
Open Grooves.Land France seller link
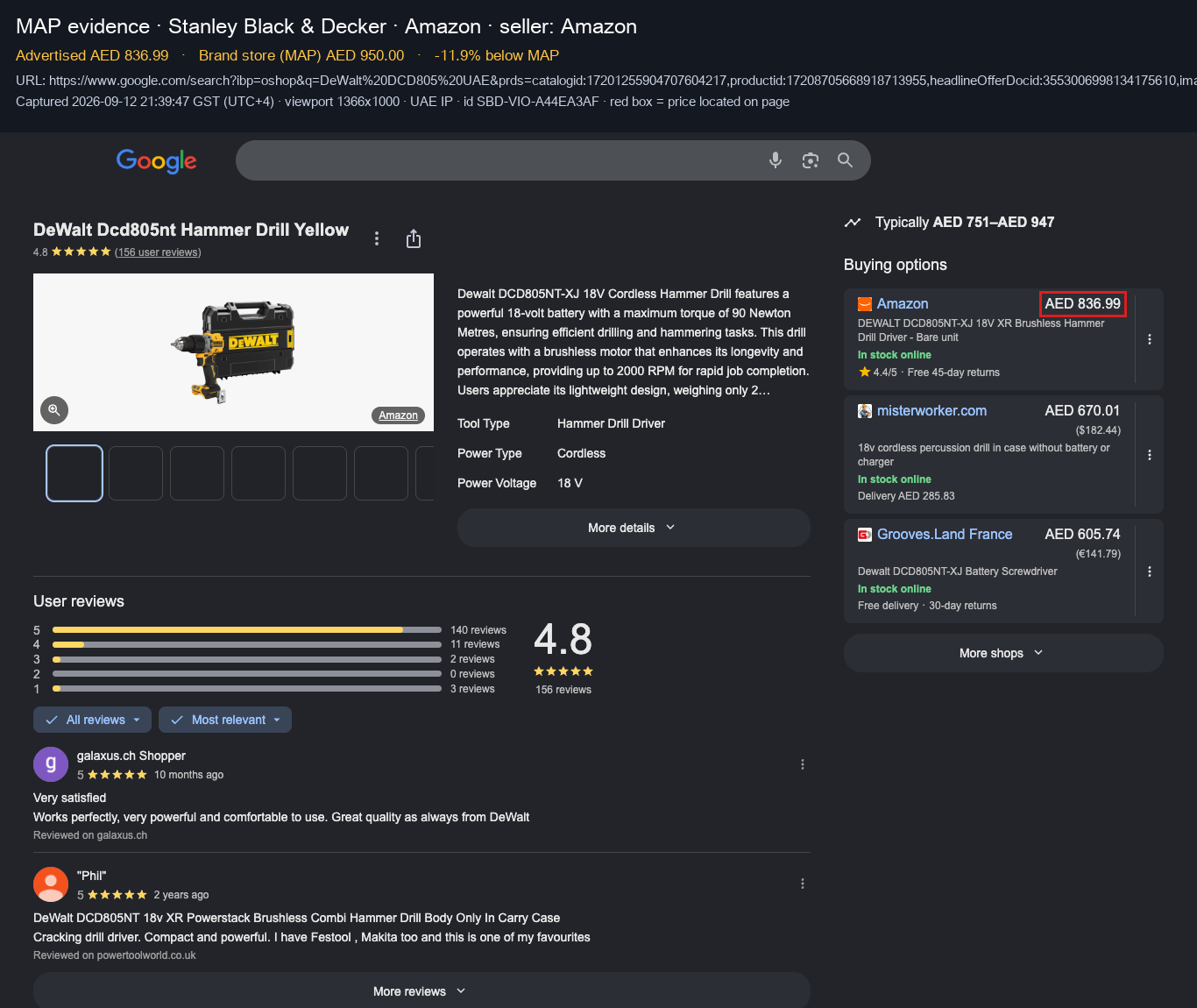(945, 535)
